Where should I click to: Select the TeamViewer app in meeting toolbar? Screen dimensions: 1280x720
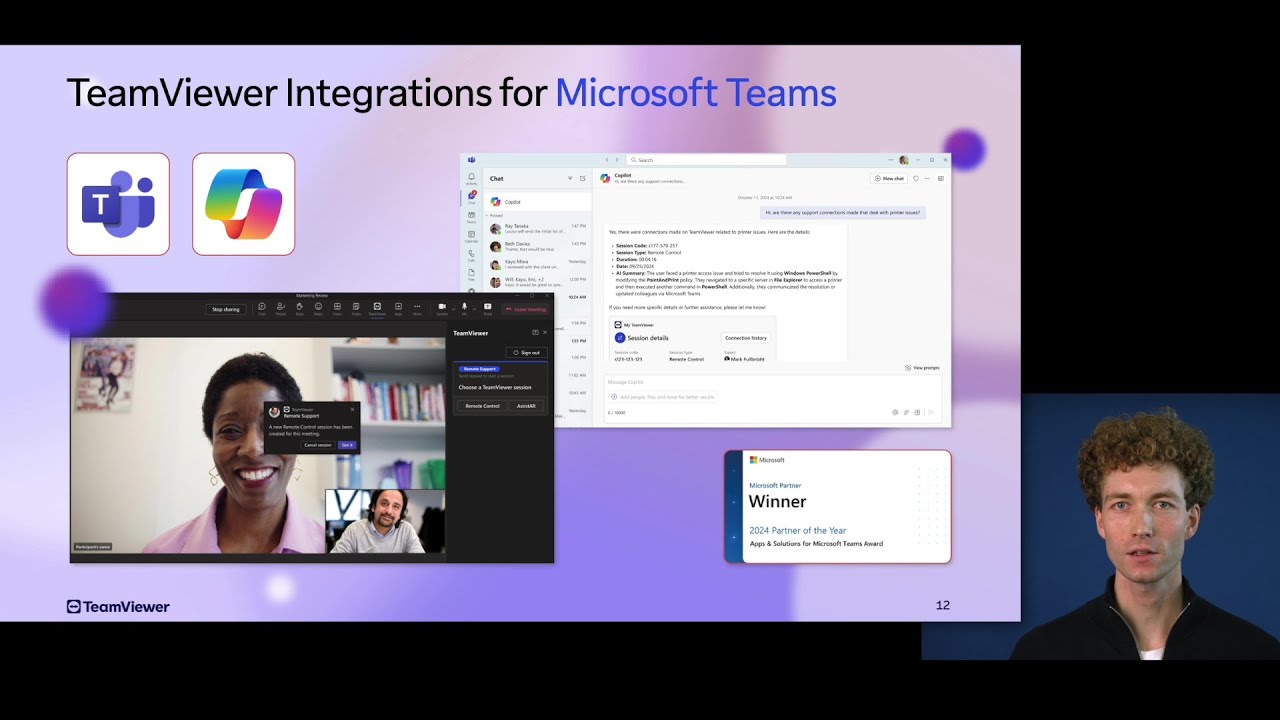377,308
